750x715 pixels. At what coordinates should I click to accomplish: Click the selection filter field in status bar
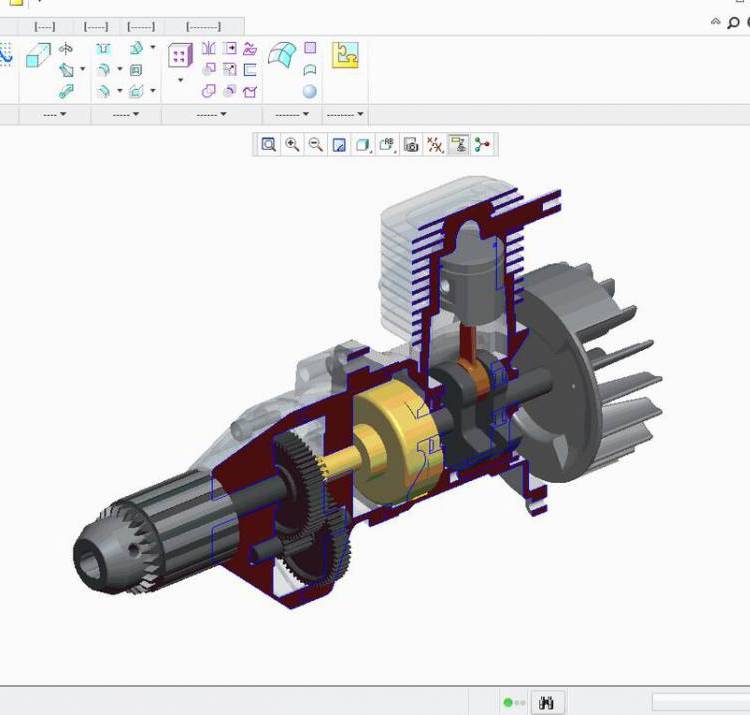(x=700, y=703)
